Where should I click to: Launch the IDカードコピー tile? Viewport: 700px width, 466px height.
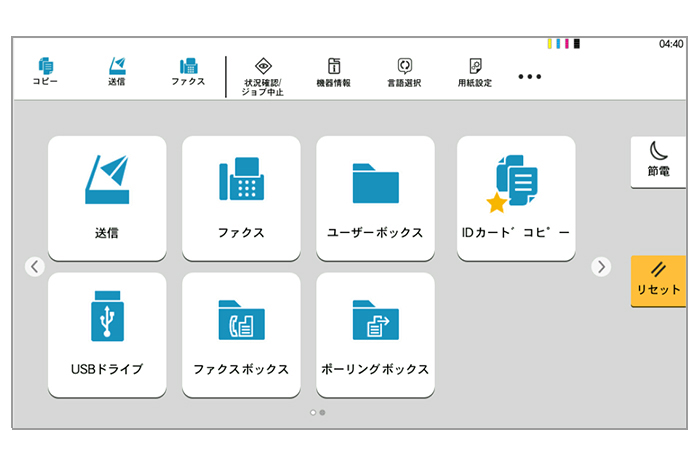point(516,198)
